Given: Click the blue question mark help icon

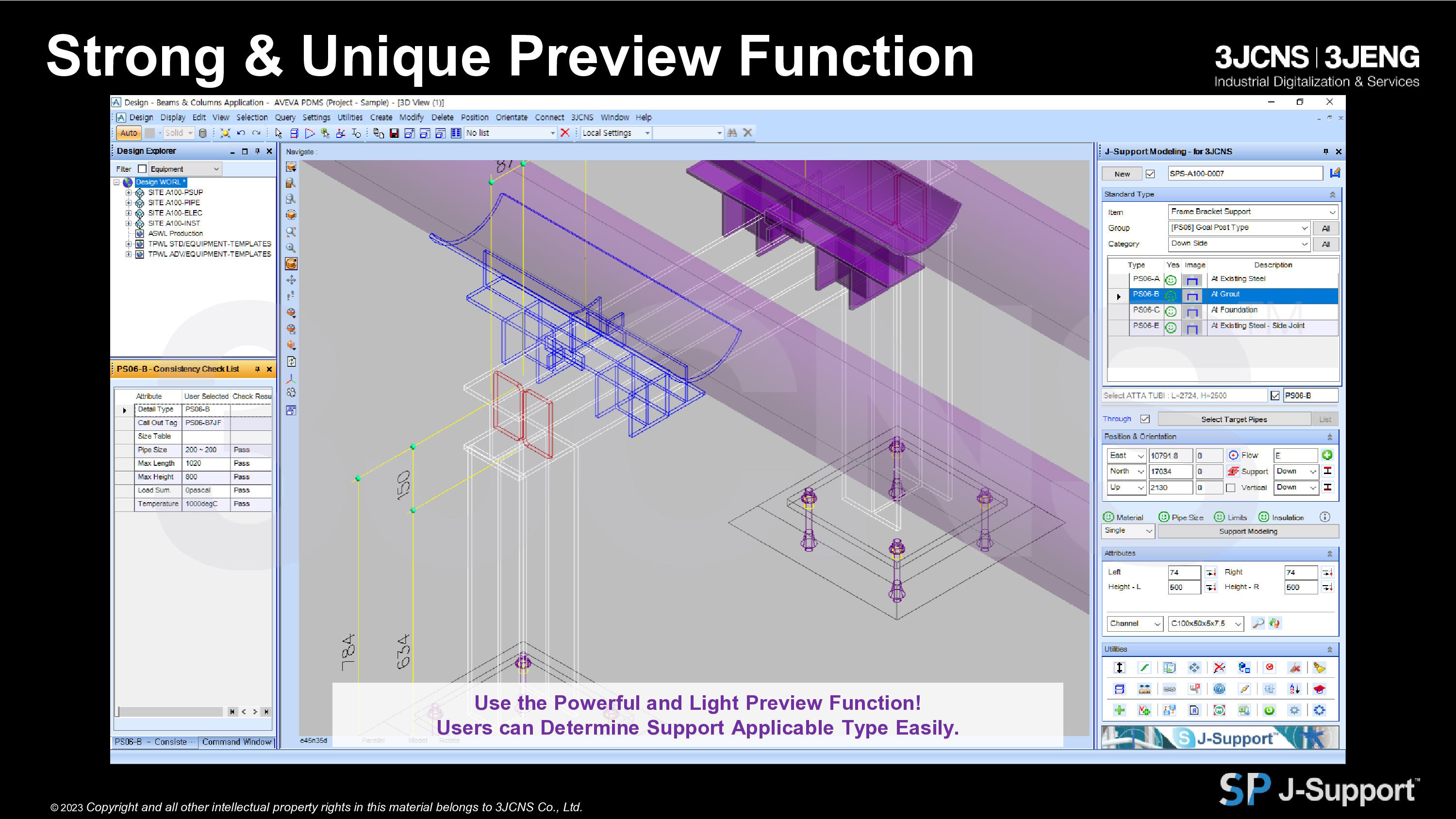Looking at the screenshot, I should [1219, 689].
